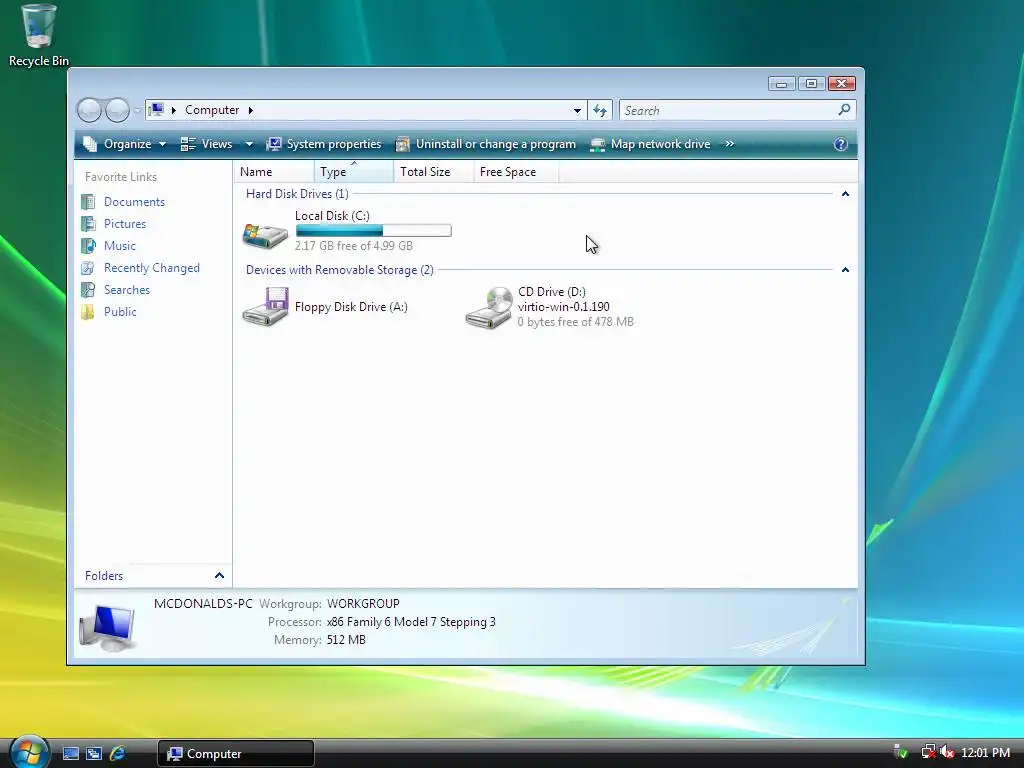Select Local Disk (C:) drive icon
Screen dimensions: 1024x768
click(x=265, y=234)
